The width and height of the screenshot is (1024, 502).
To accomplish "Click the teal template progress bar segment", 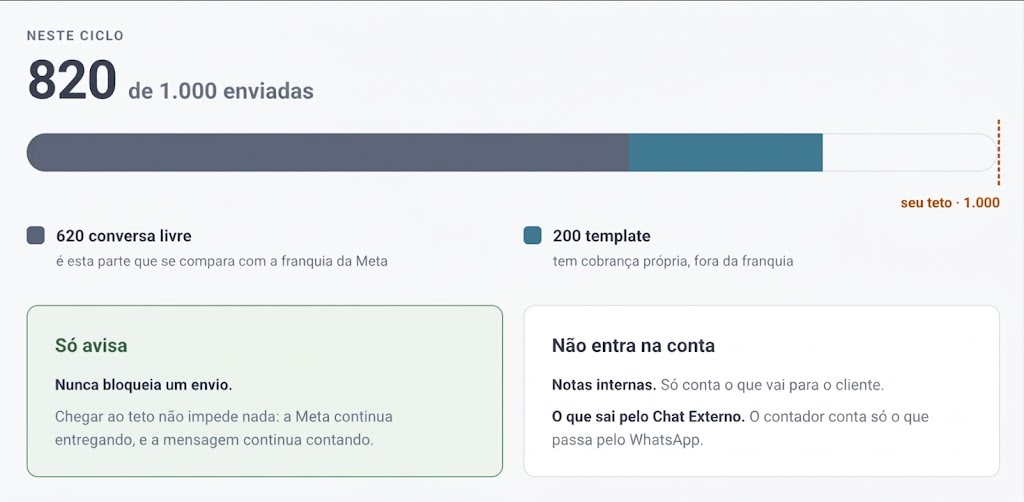I will pyautogui.click(x=726, y=153).
